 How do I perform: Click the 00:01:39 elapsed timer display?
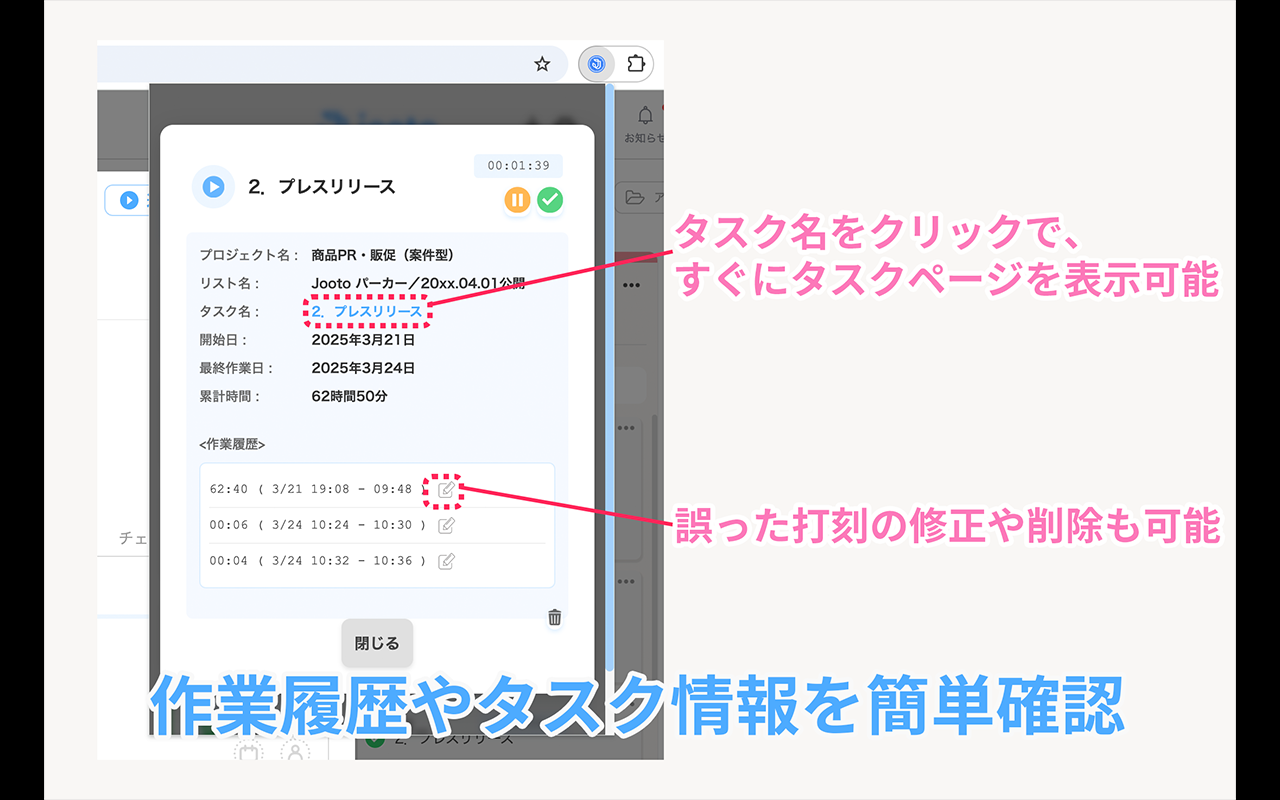(x=518, y=166)
